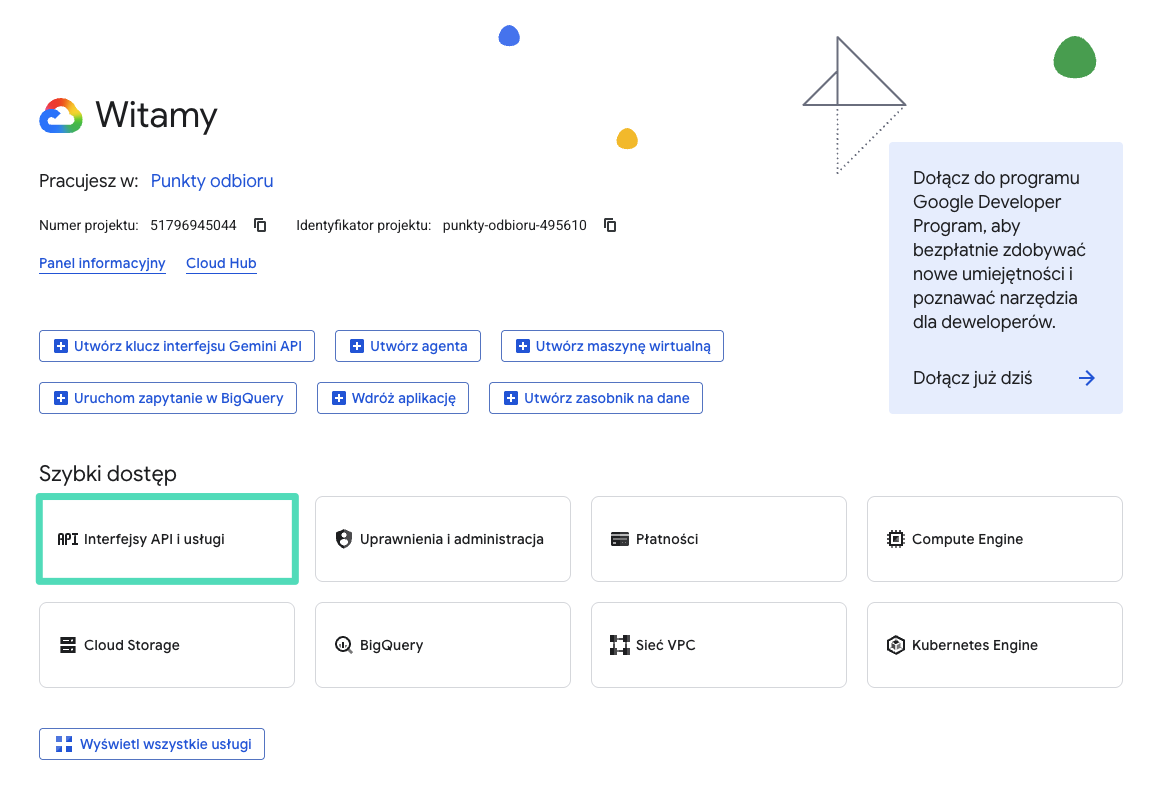The height and width of the screenshot is (798, 1159).
Task: Click the credit card icon in Płatności
Action: (619, 539)
